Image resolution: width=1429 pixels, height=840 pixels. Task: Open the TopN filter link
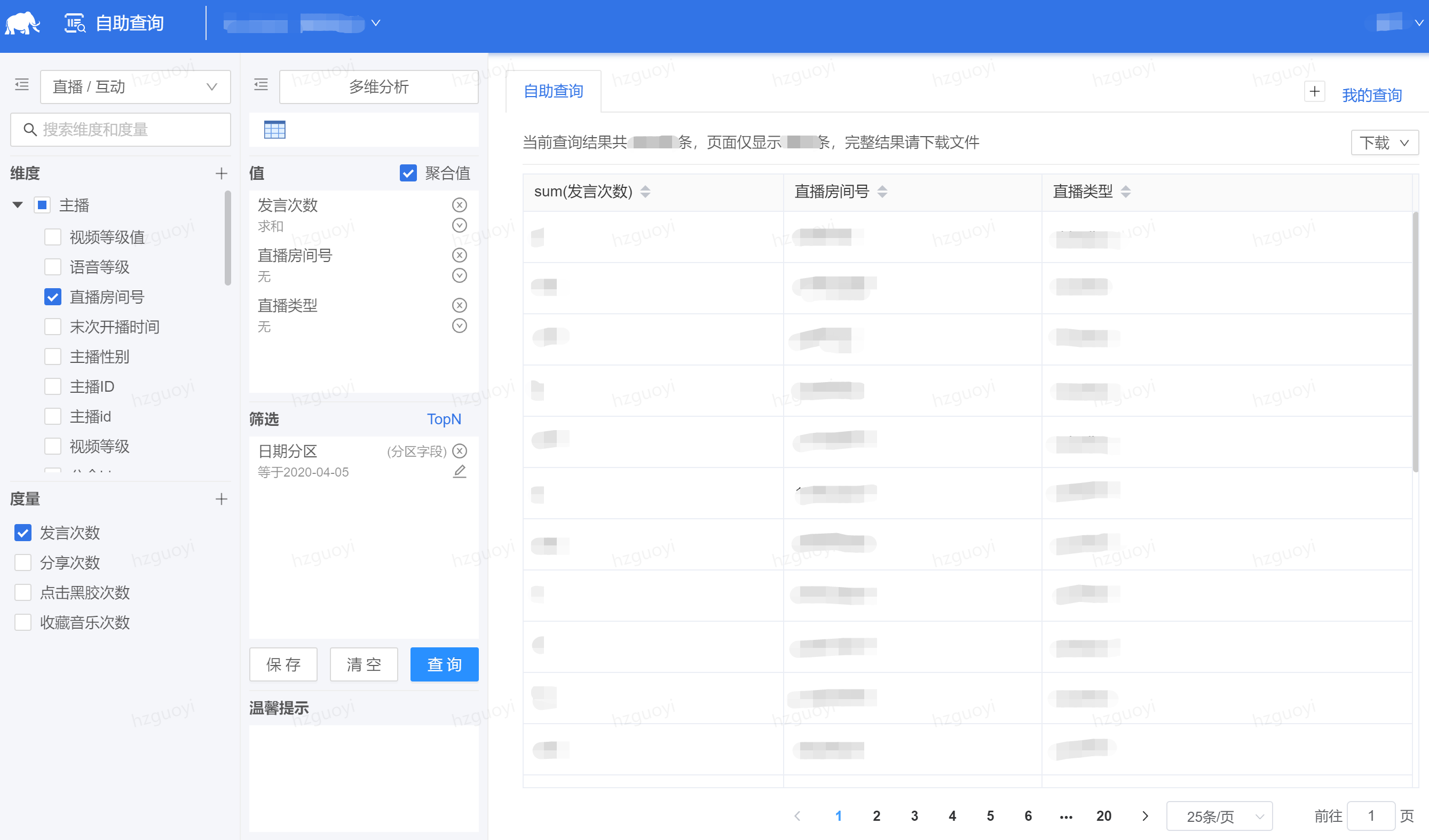pyautogui.click(x=444, y=419)
